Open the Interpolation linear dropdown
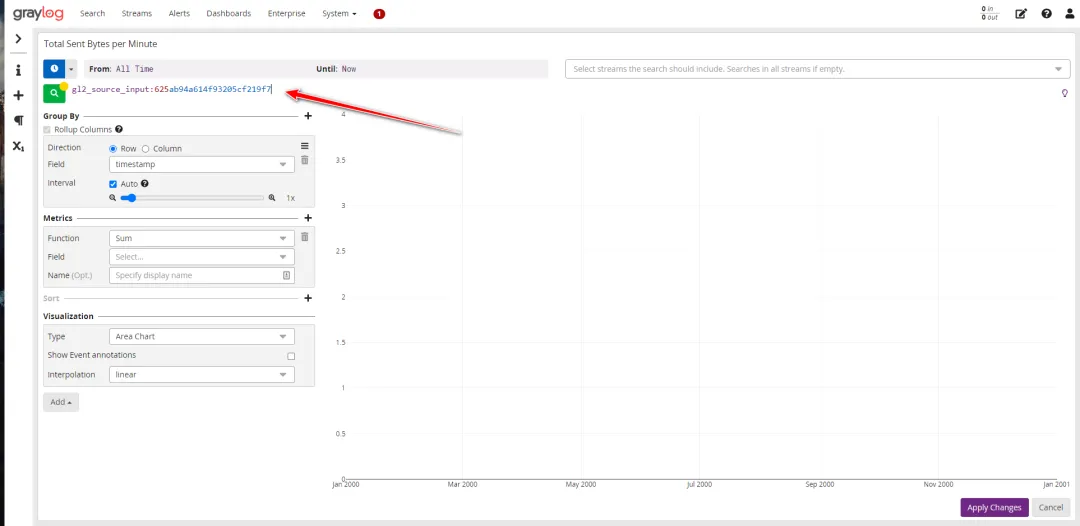Screen dimensions: 1080x526 pyautogui.click(x=202, y=375)
